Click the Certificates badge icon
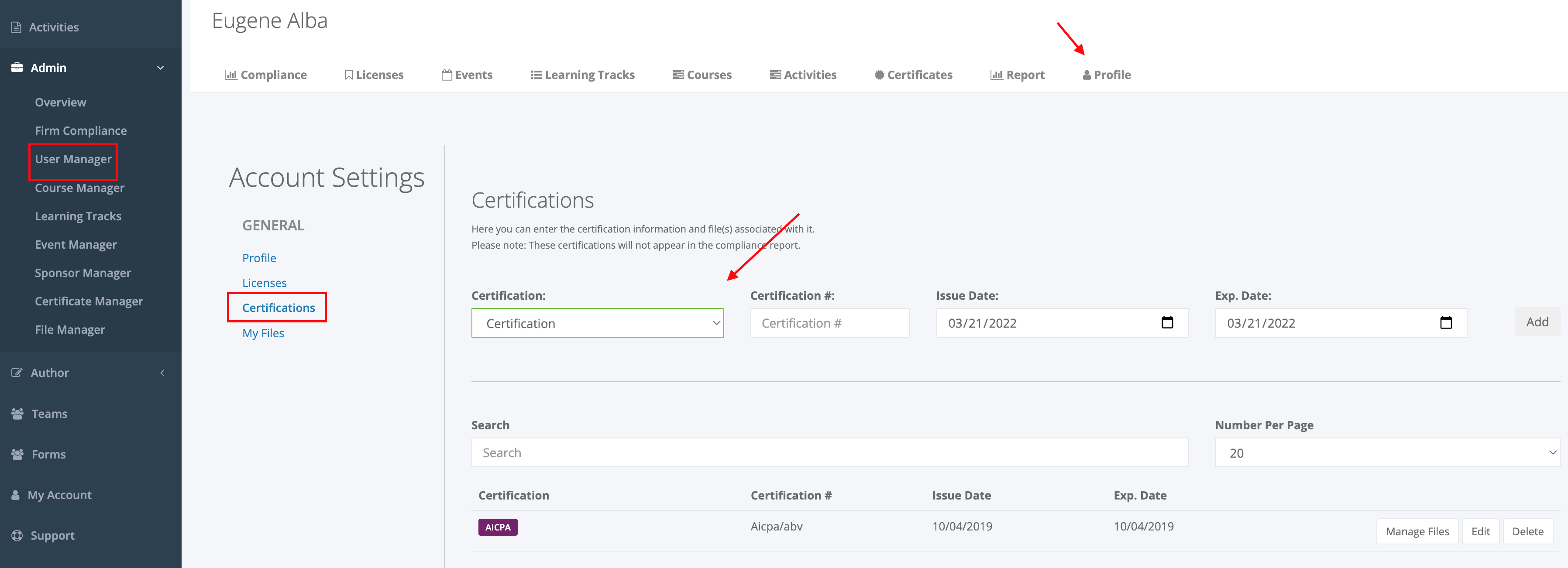The image size is (1568, 568). [x=880, y=75]
